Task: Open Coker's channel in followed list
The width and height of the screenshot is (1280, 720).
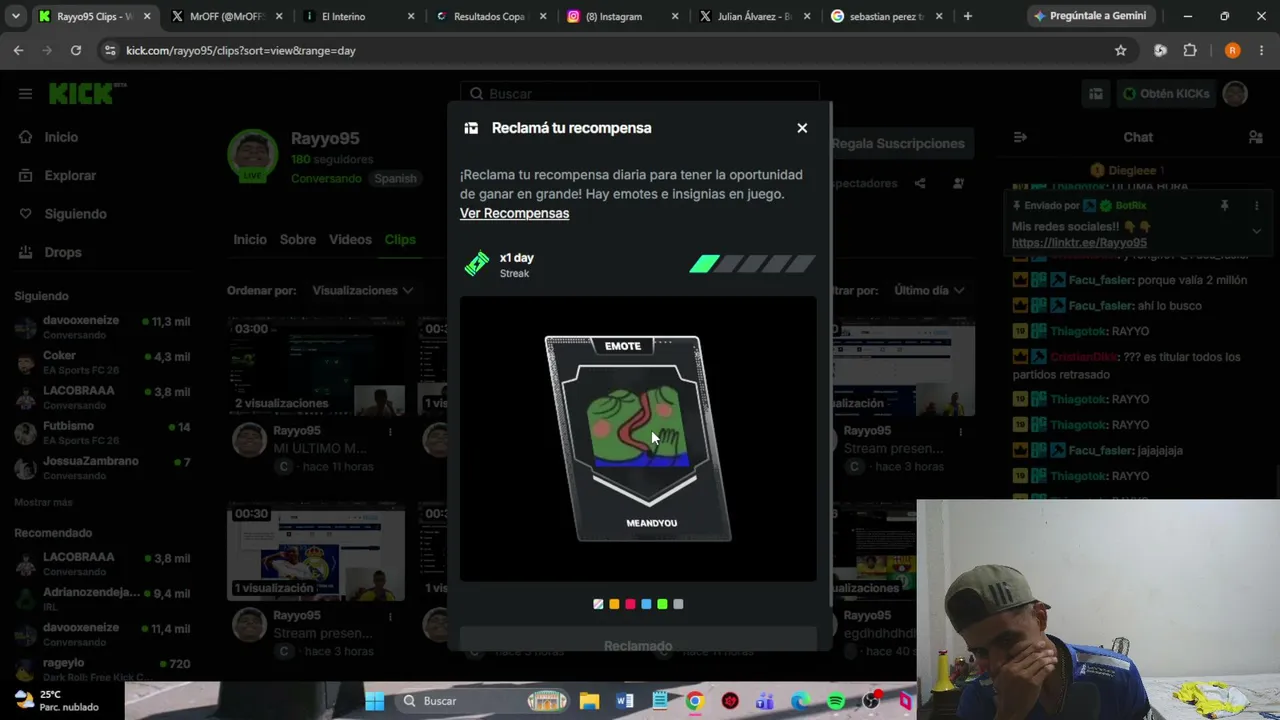Action: (x=102, y=362)
